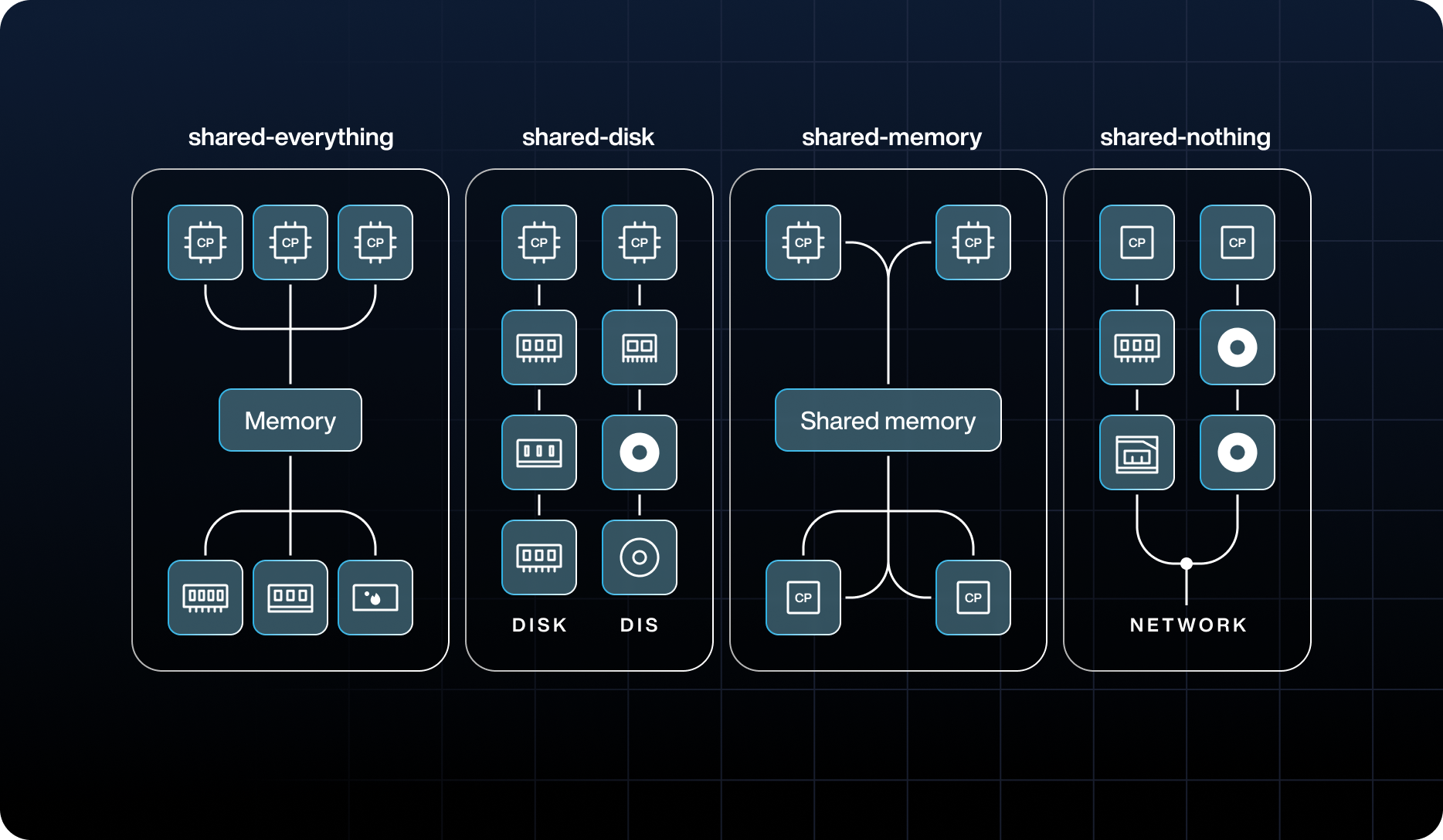Select bottom-right CP square in shared-memory

click(973, 598)
